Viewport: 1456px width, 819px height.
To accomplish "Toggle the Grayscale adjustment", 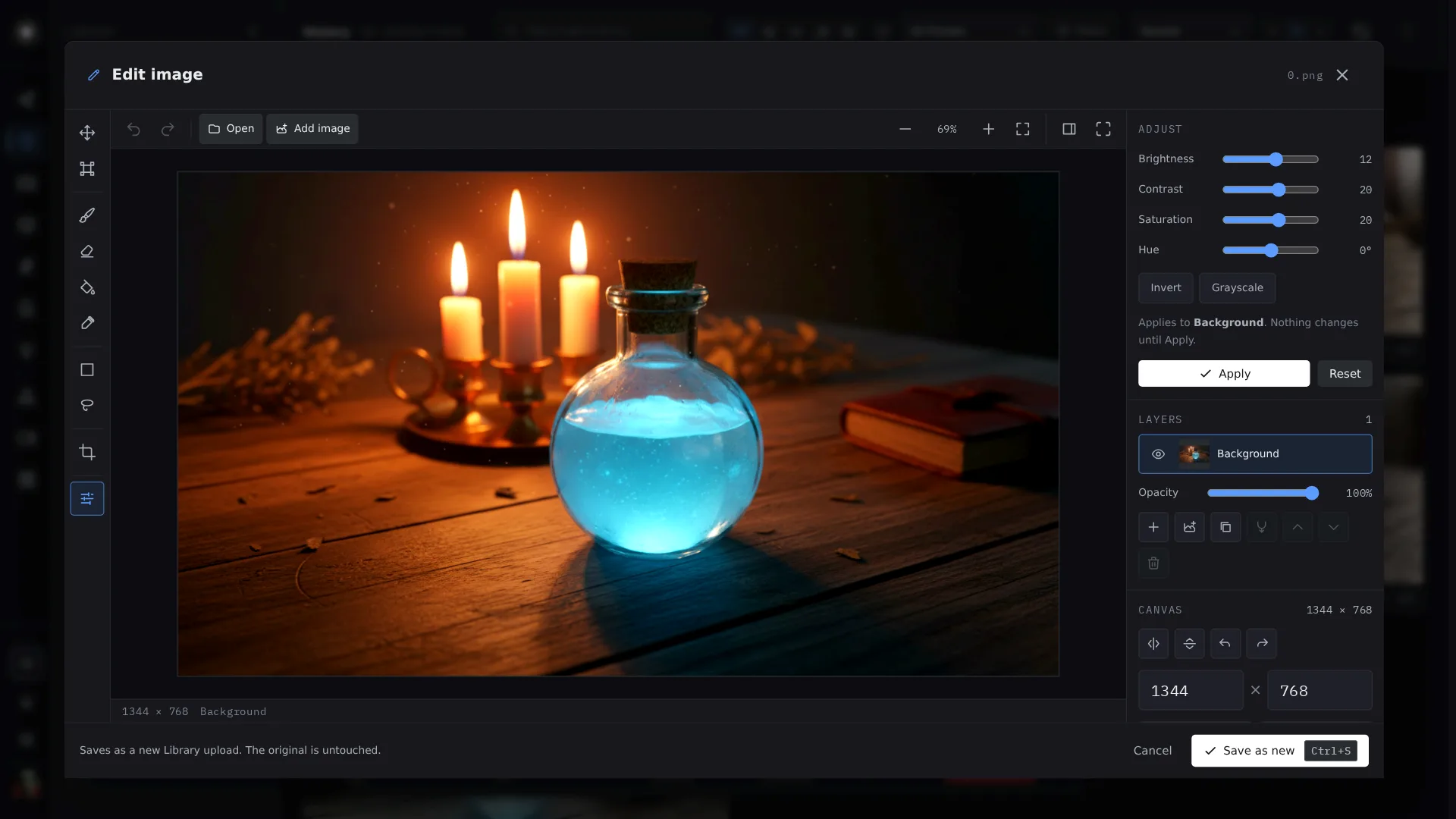I will pos(1237,288).
